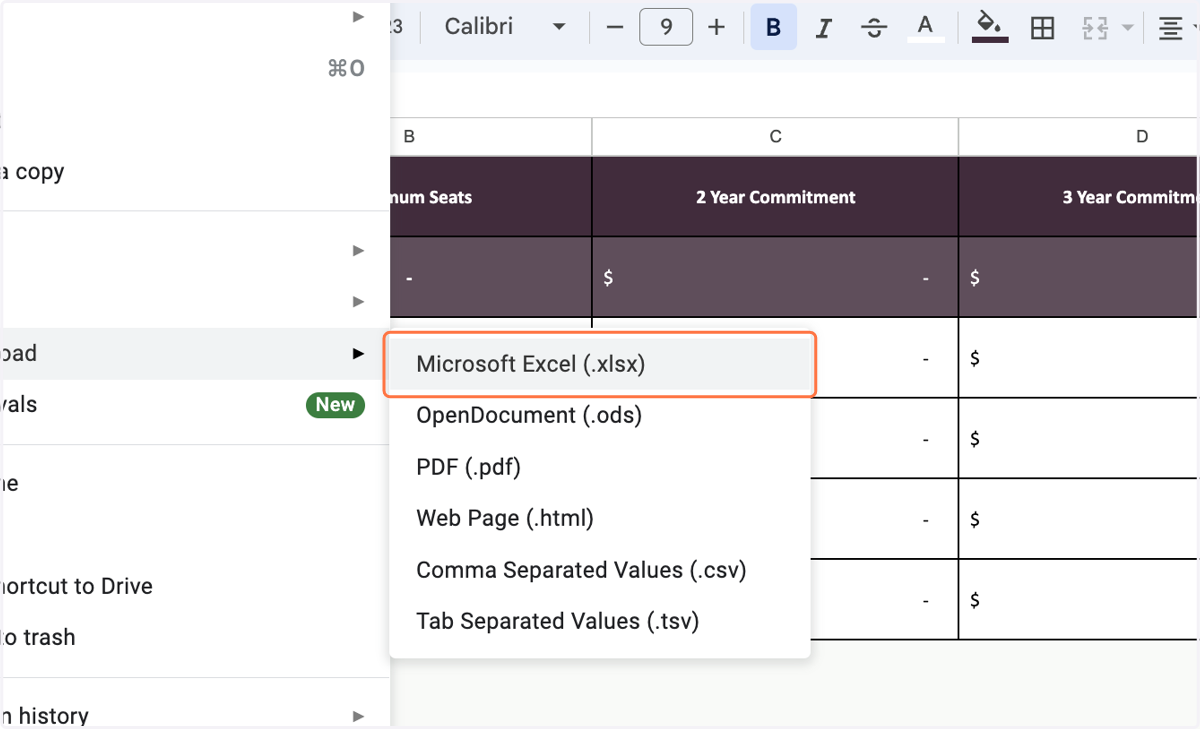Screen dimensions: 1200x729
Task: Open the fill color picker
Action: tap(990, 28)
